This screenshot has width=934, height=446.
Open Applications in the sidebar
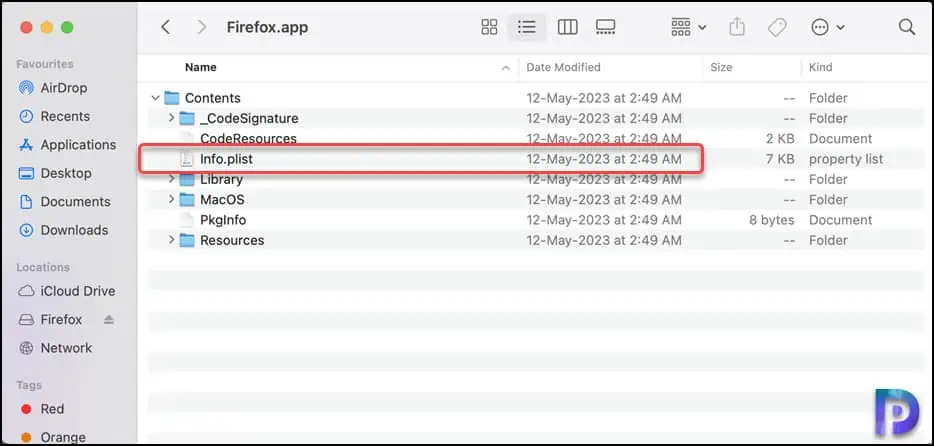pyautogui.click(x=67, y=145)
